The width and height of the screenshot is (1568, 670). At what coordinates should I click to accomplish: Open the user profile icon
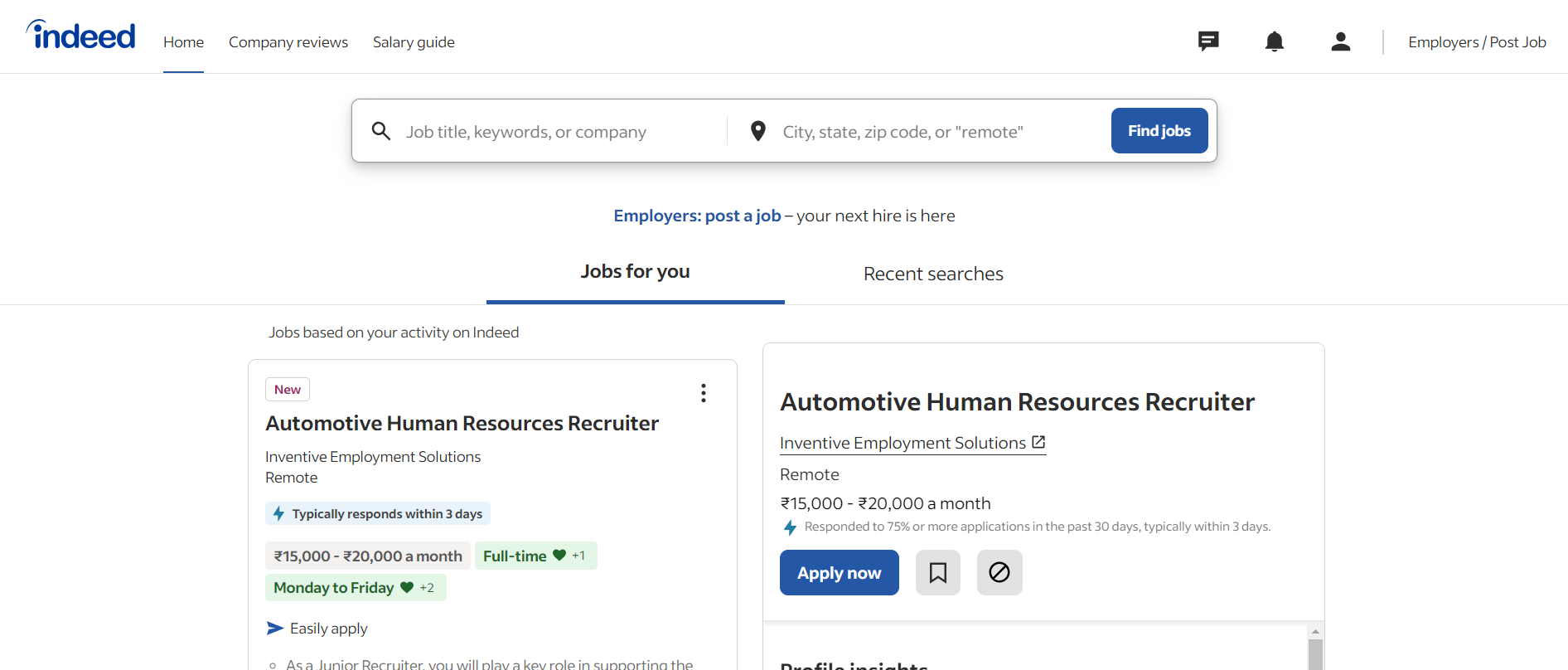(x=1340, y=41)
